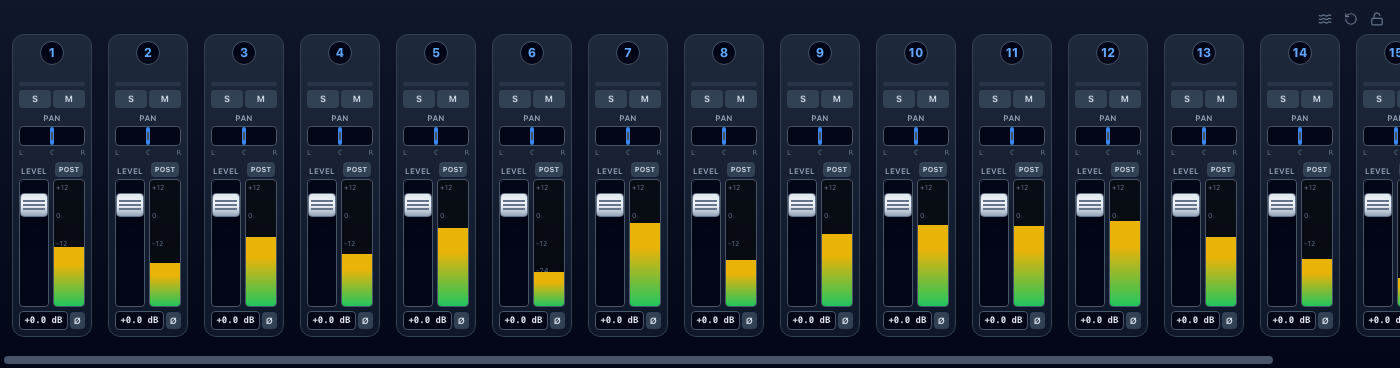Viewport: 1400px width, 368px height.
Task: Toggle POST metering on channel 14
Action: (1317, 170)
